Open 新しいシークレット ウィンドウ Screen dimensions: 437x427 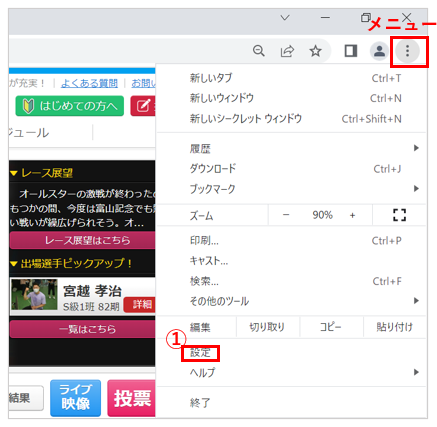point(291,119)
